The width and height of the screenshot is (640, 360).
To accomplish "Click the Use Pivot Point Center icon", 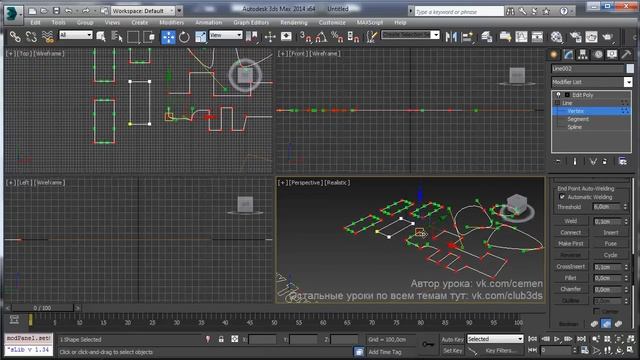I will [x=252, y=37].
